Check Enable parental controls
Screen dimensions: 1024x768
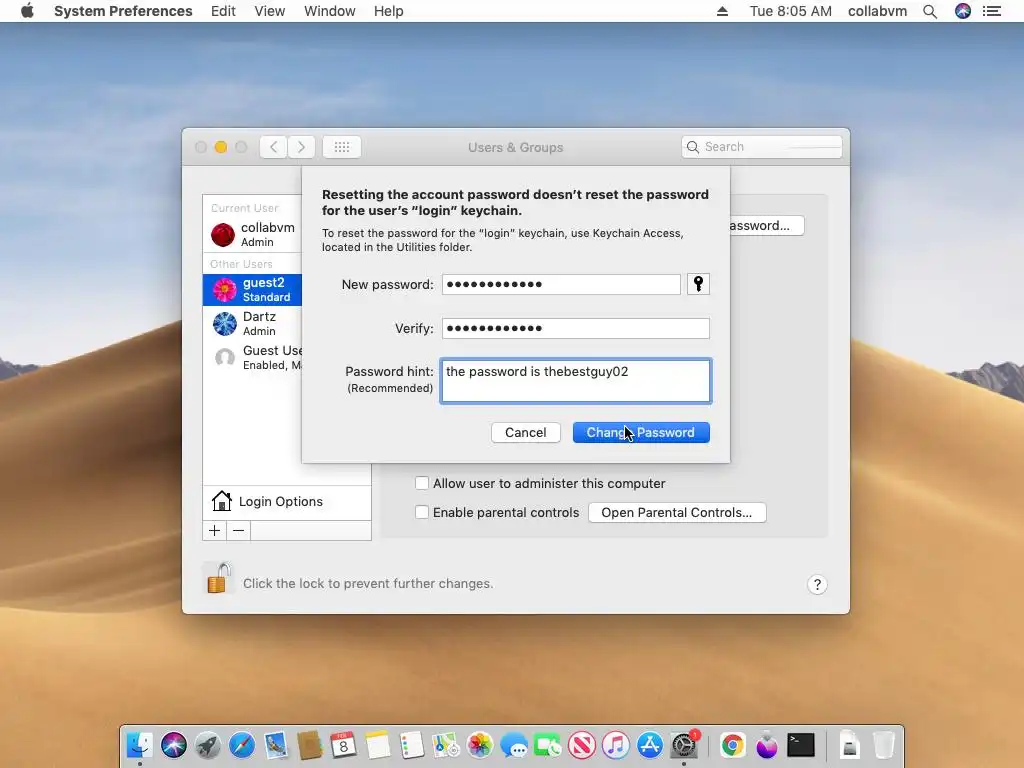click(x=422, y=512)
